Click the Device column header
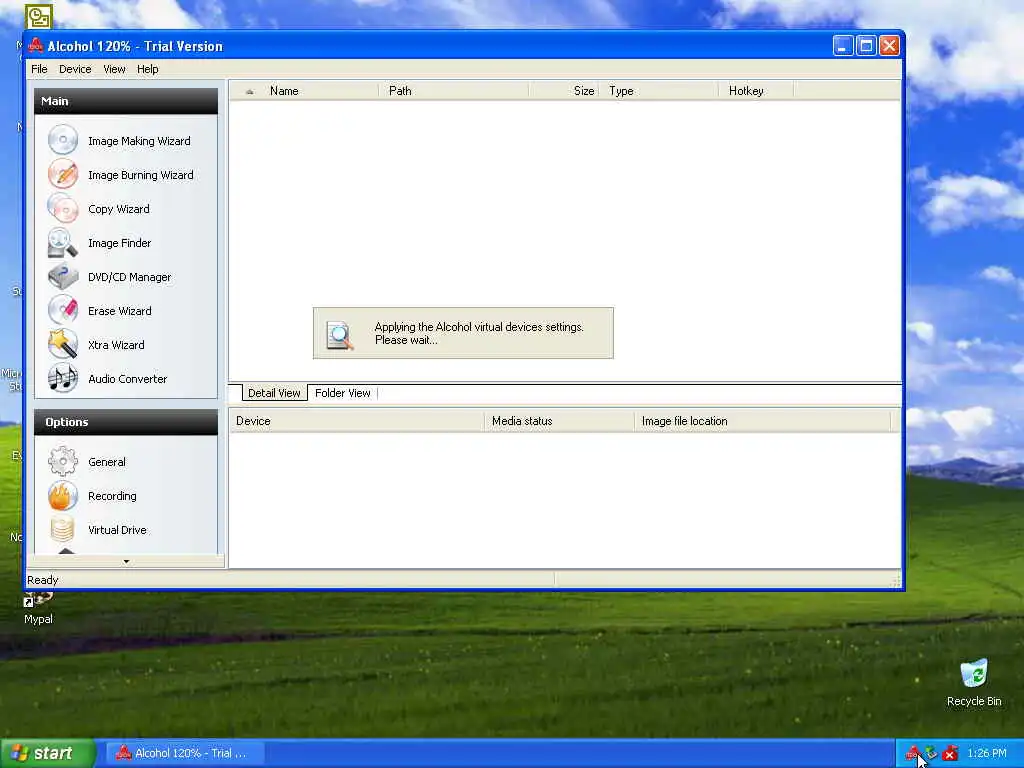This screenshot has height=768, width=1024. 357,421
